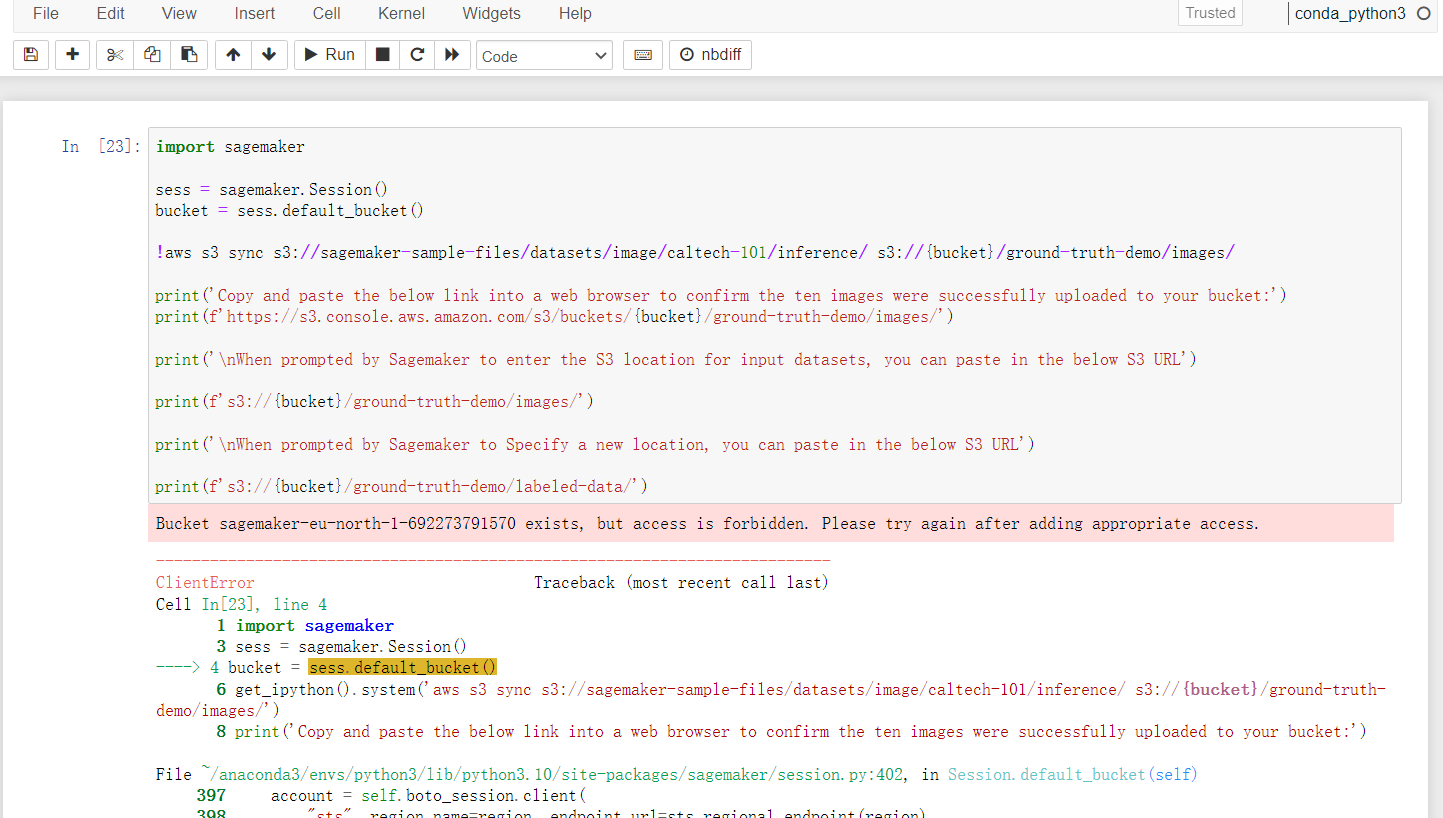The width and height of the screenshot is (1443, 818).
Task: Restart the kernel circular arrow icon
Action: pos(417,55)
